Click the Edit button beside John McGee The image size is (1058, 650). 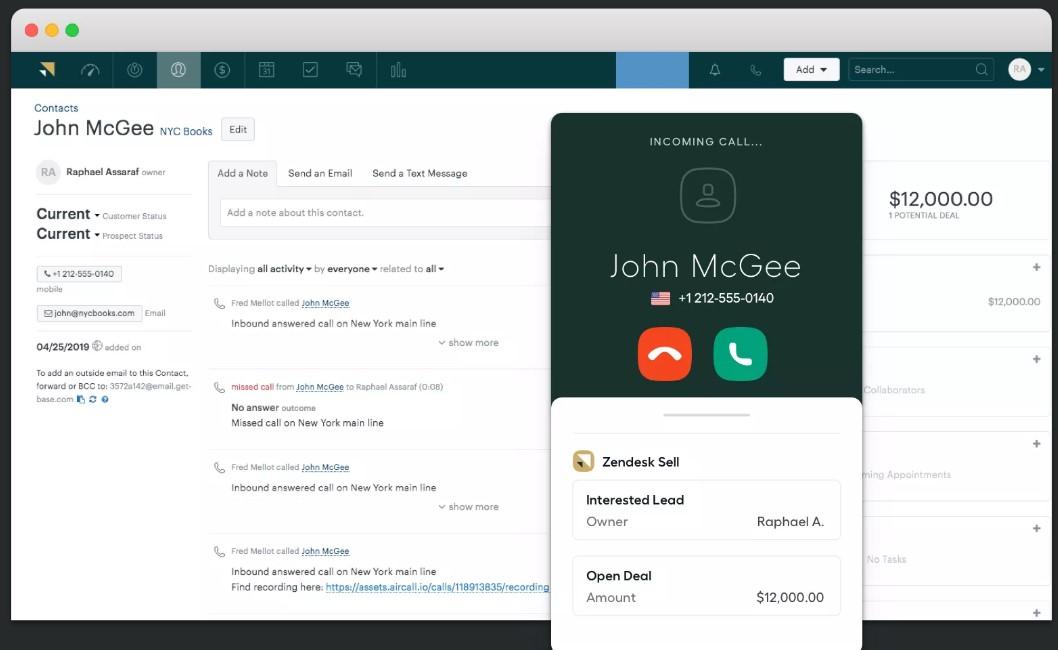click(x=238, y=130)
